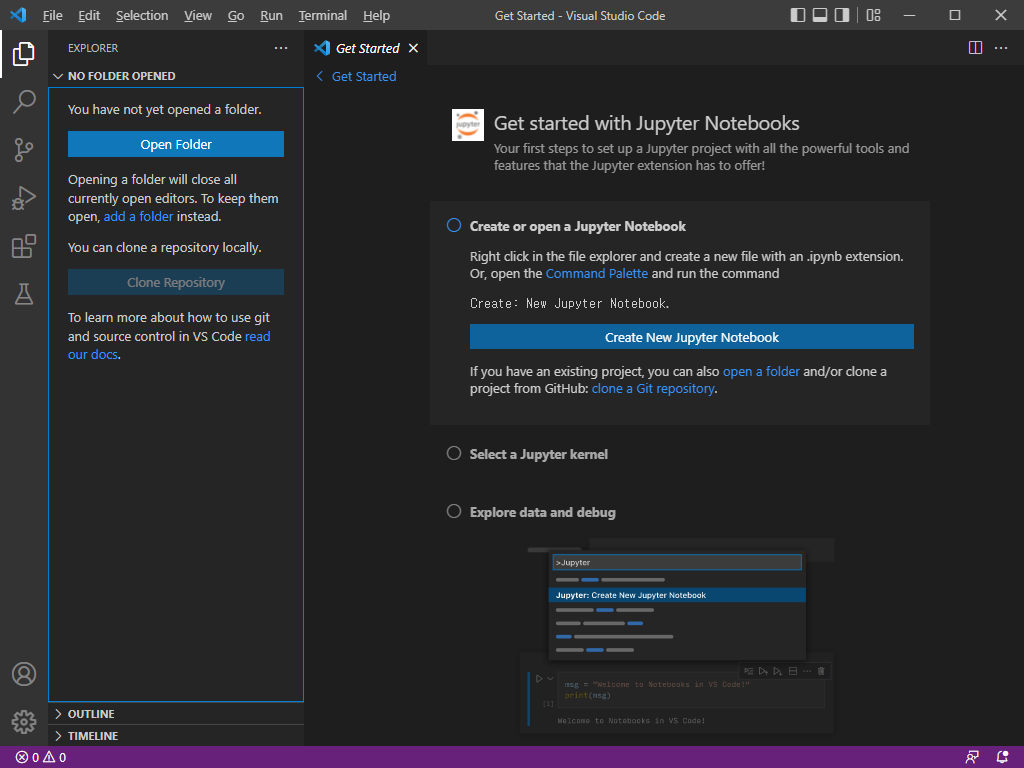Click the feedback icon in status bar
1024x768 pixels.
[x=972, y=758]
